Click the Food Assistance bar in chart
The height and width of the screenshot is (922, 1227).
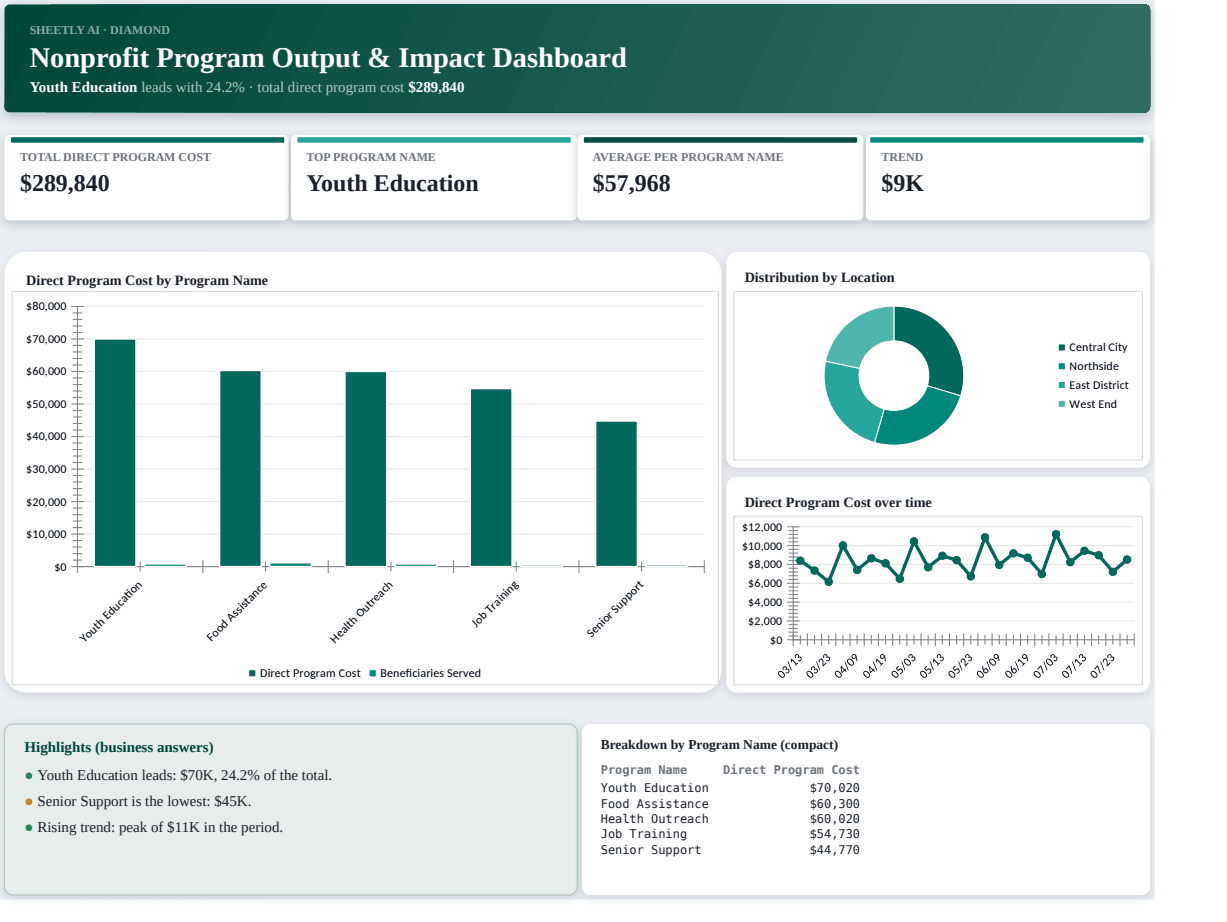240,469
